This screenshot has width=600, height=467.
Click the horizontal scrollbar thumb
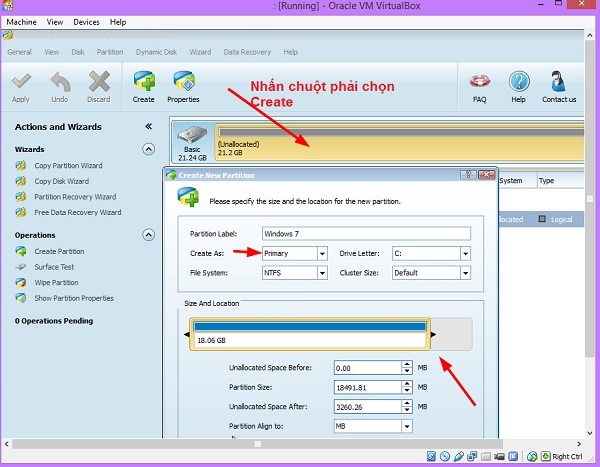click(258, 444)
